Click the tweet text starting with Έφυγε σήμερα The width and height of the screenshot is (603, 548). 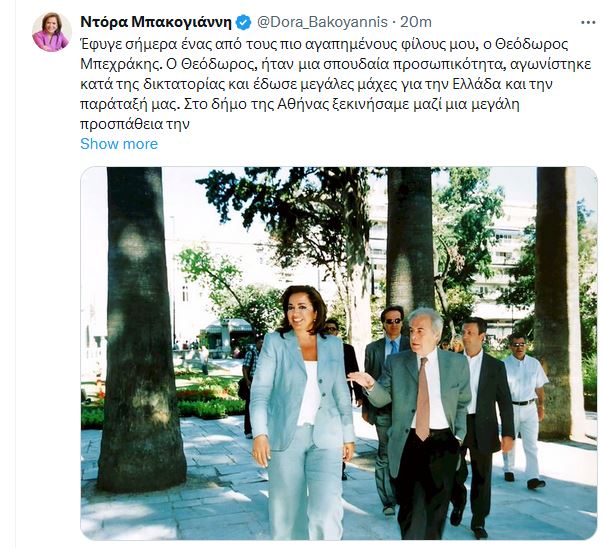tap(335, 84)
